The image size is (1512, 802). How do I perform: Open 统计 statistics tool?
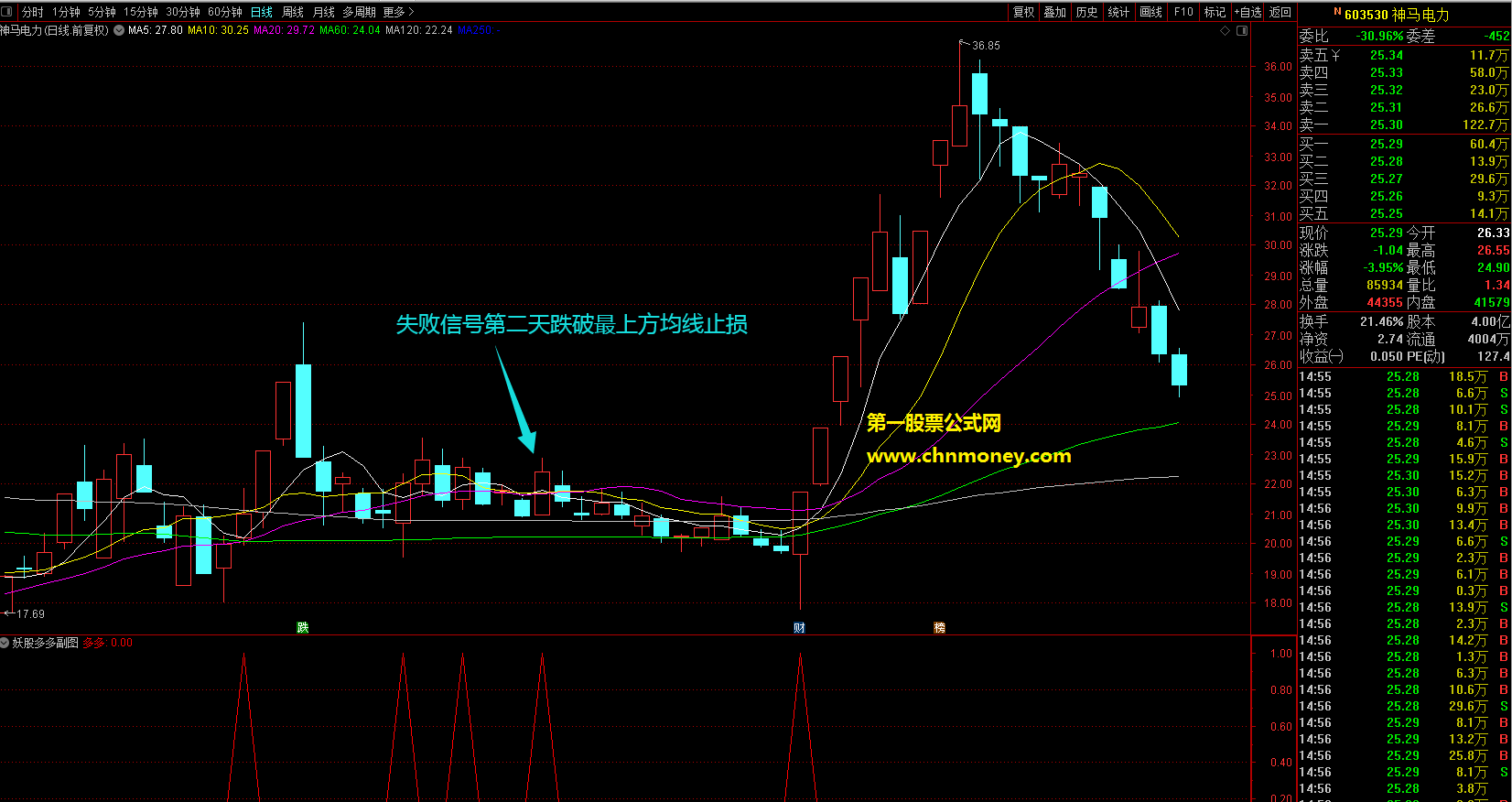(x=1118, y=12)
